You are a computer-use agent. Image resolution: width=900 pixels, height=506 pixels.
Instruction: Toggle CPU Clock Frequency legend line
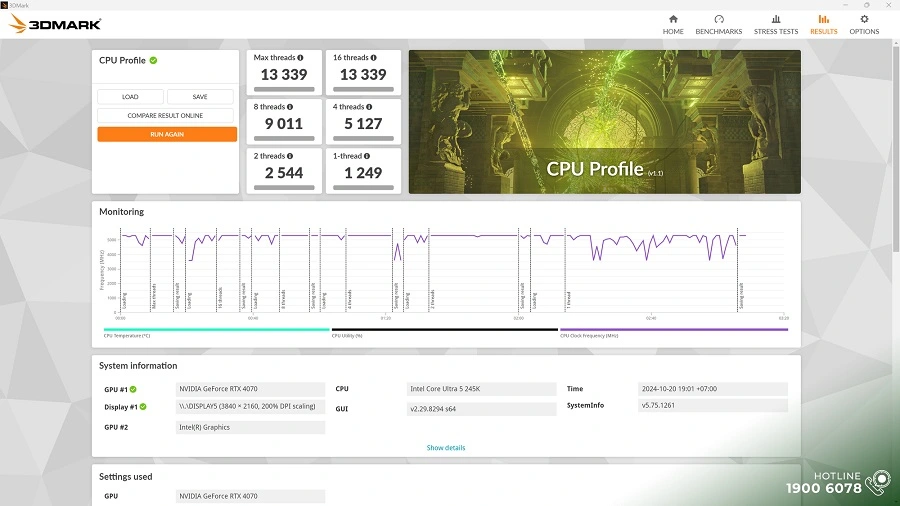coord(674,330)
